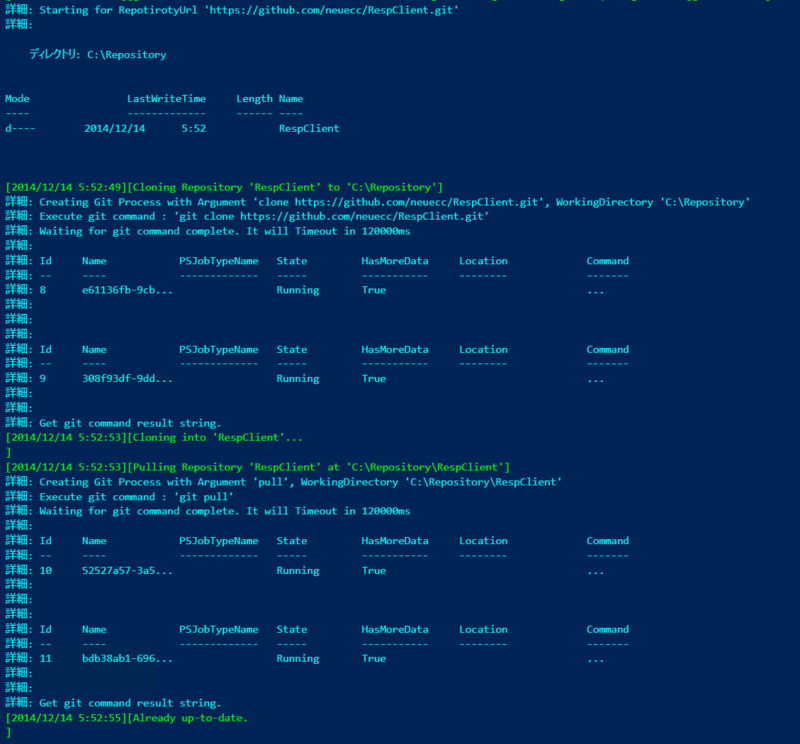800x744 pixels.
Task: Click the green 'Cloning Repository' timestamp line
Action: click(224, 187)
